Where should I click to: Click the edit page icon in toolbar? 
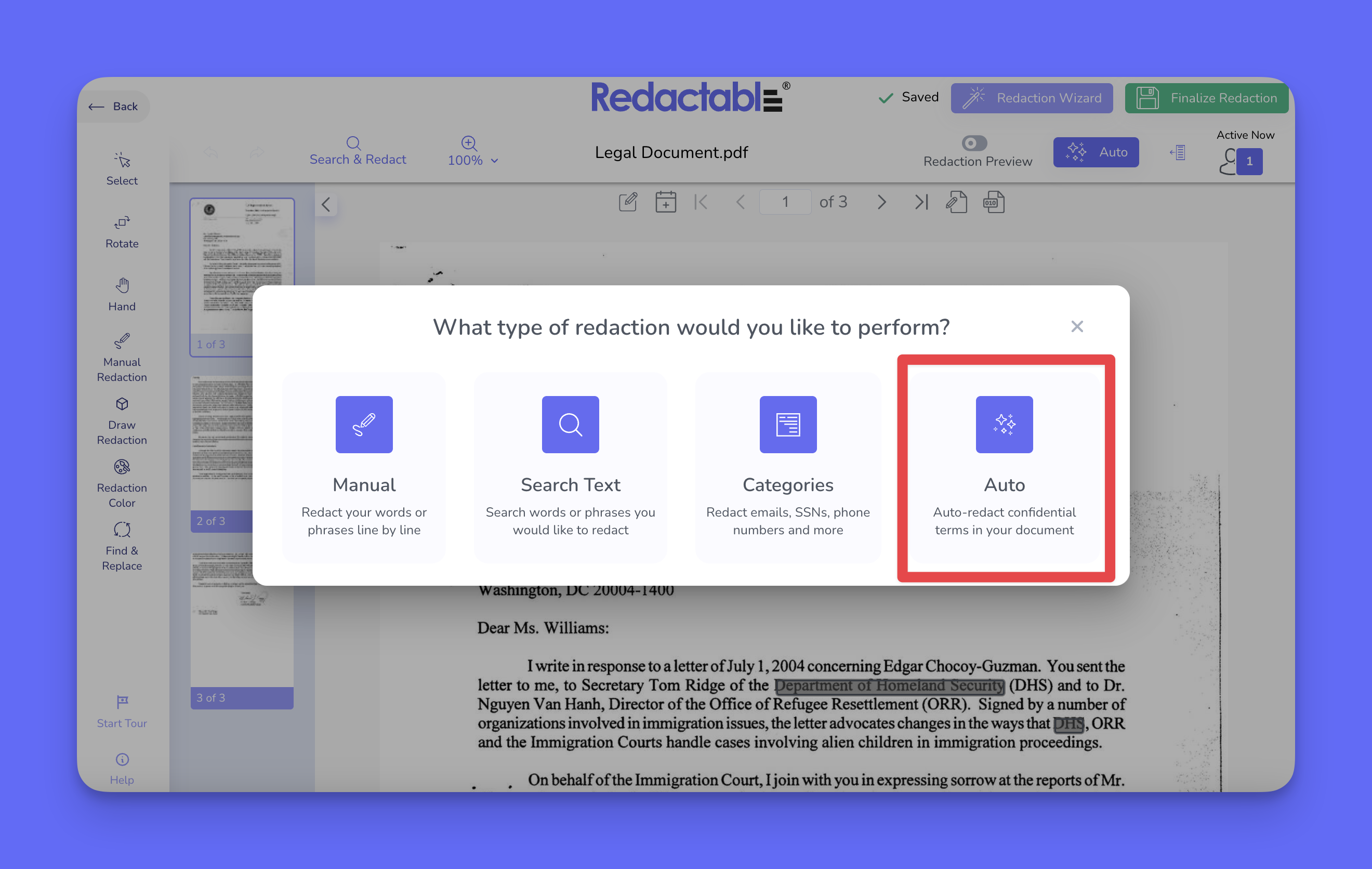627,202
